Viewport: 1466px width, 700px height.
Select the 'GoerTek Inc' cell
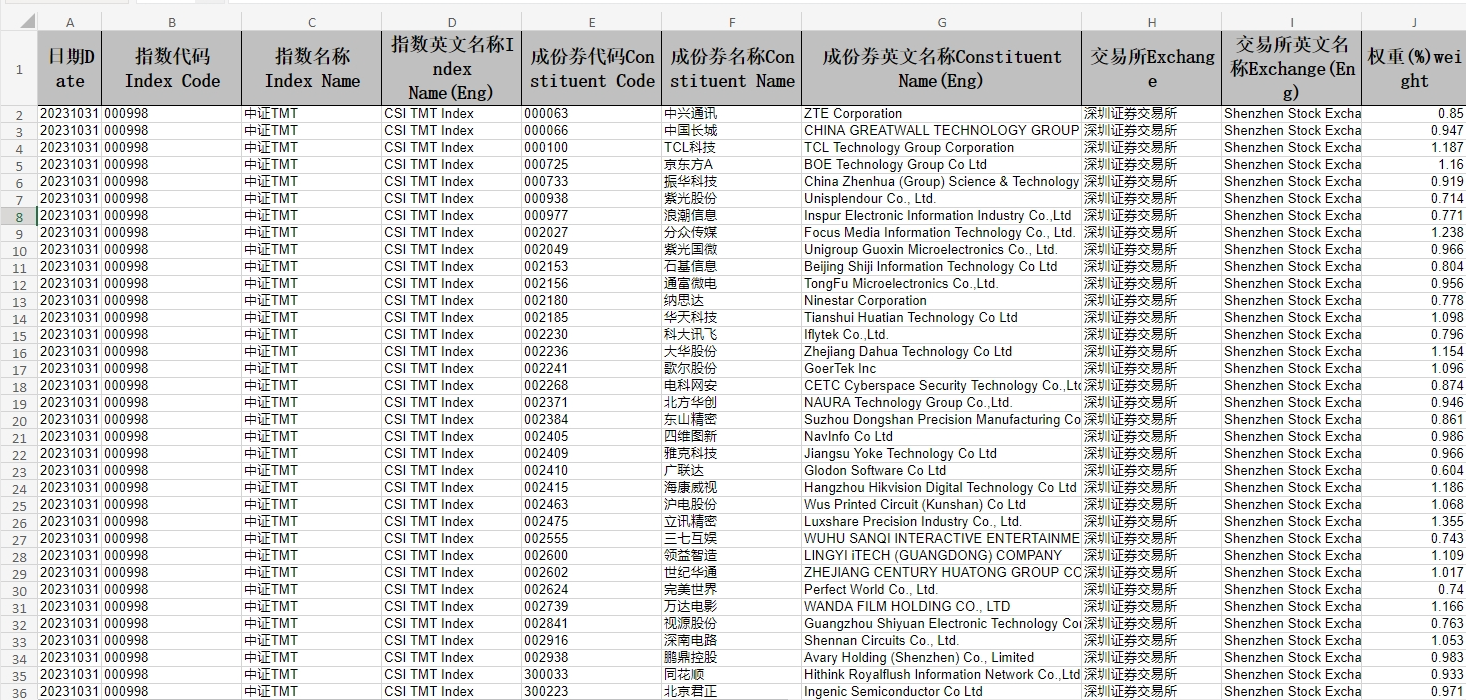[x=942, y=369]
